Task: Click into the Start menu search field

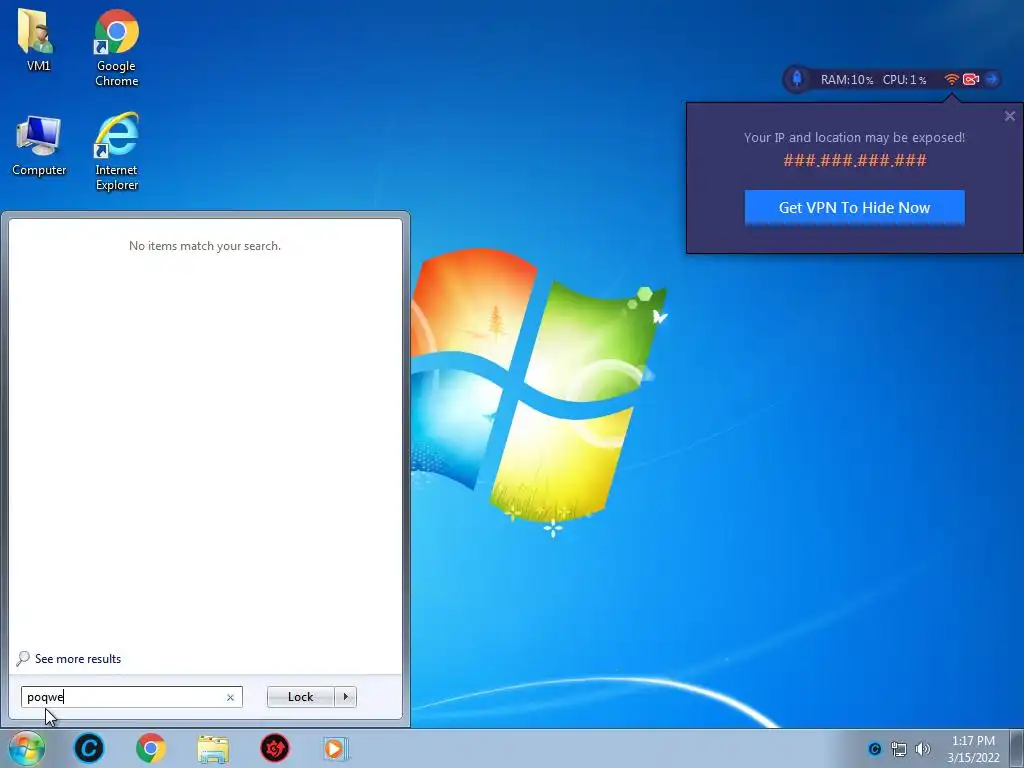Action: (131, 697)
